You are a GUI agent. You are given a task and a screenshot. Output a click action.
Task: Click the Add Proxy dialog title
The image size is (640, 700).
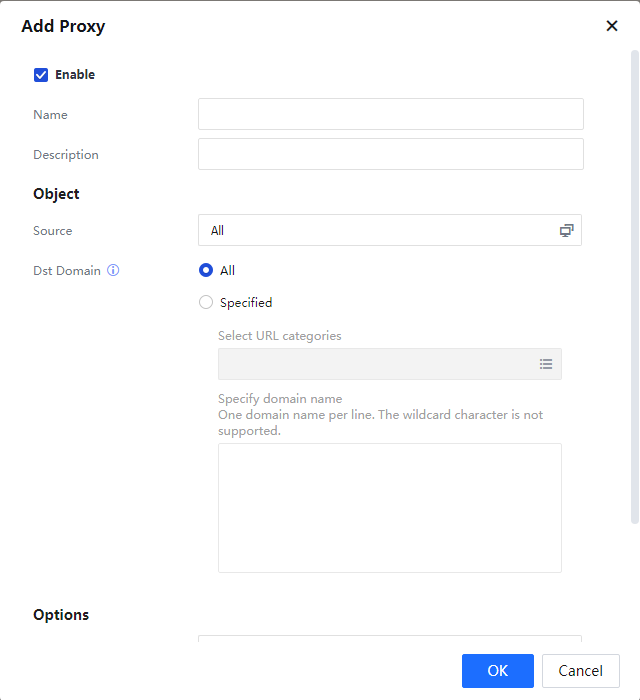click(x=63, y=26)
